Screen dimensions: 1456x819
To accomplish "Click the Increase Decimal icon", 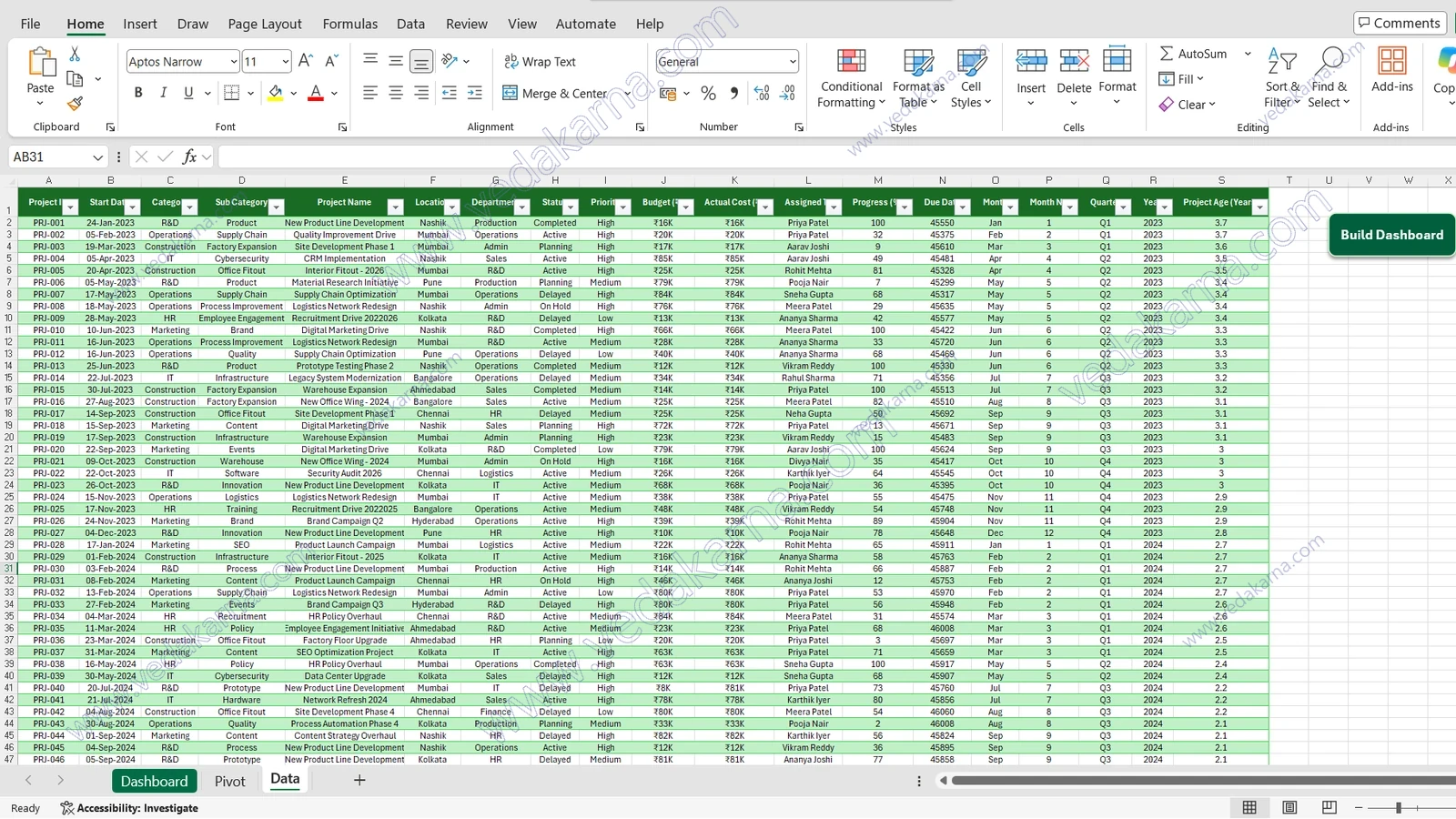I will click(762, 92).
